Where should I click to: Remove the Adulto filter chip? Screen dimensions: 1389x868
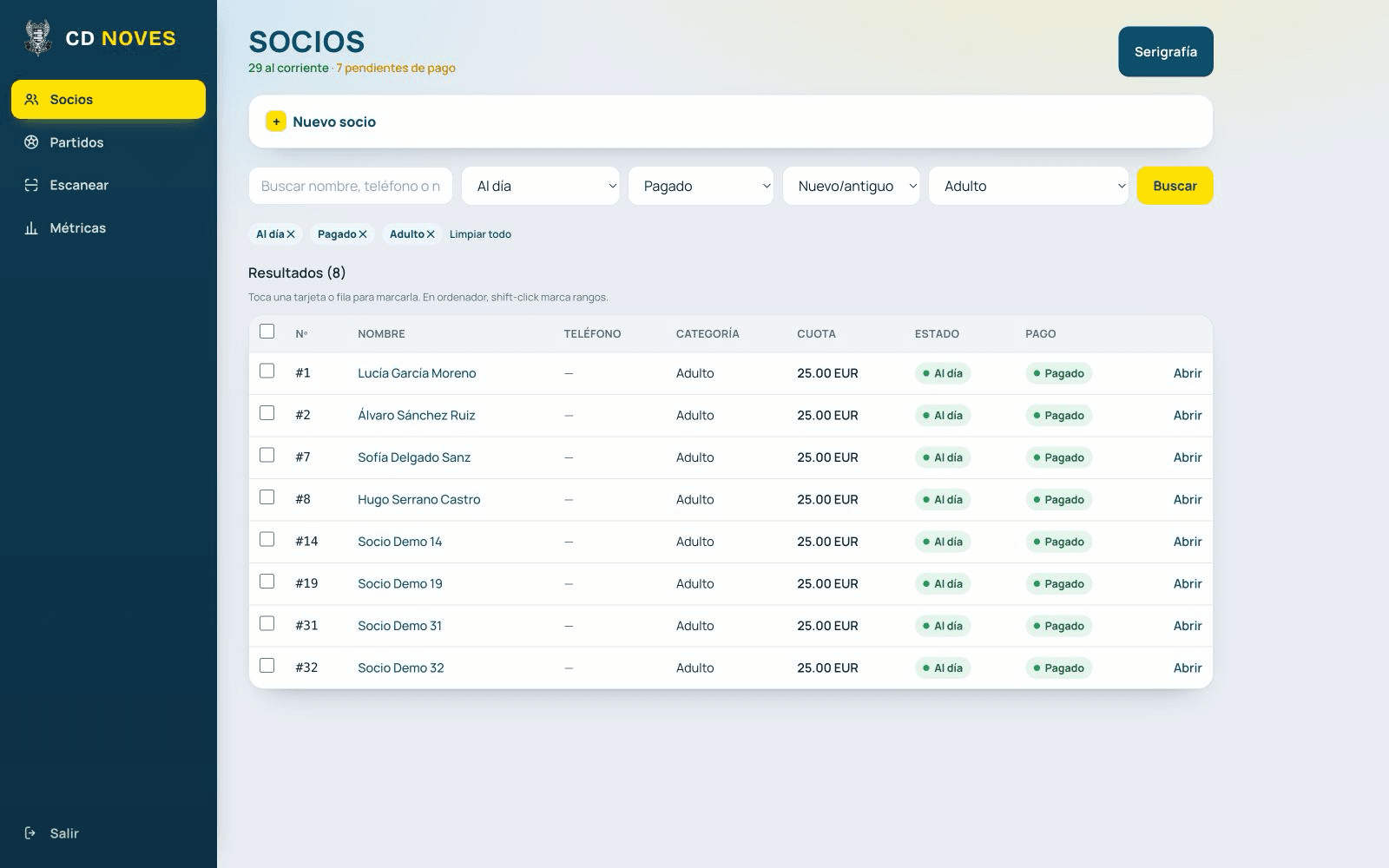pos(431,234)
